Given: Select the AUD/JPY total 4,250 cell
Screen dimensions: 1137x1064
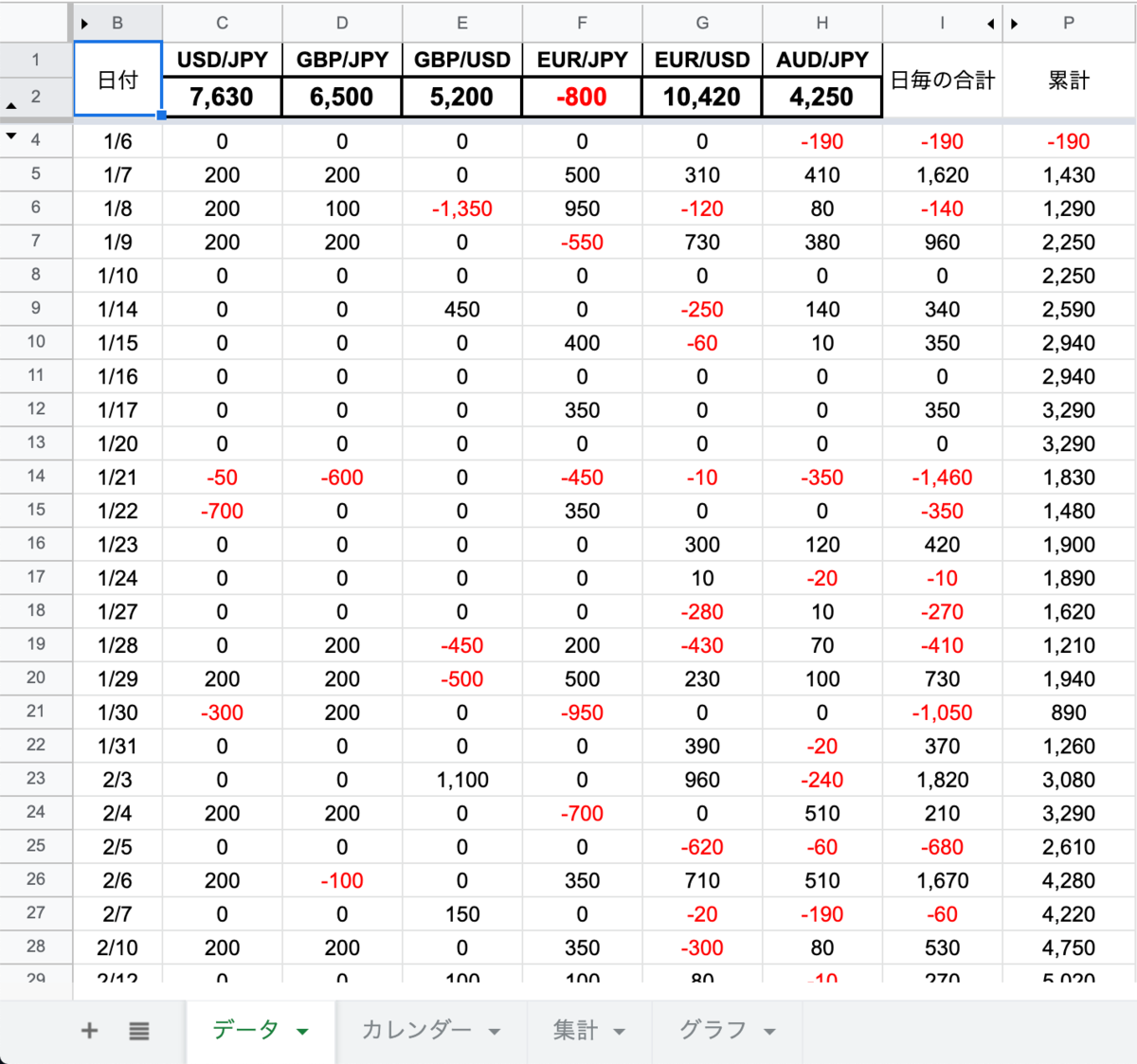Looking at the screenshot, I should tap(822, 97).
